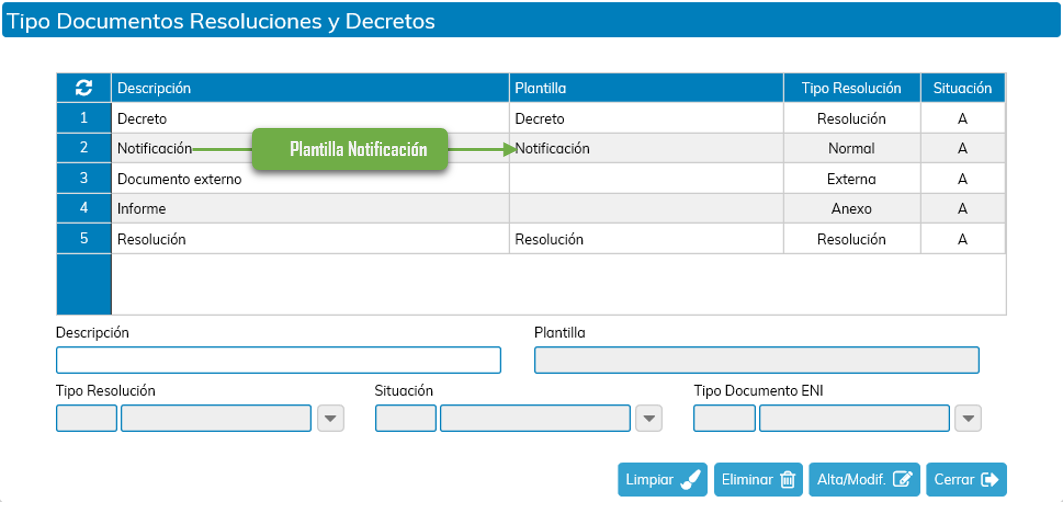Click the refresh icon in table header
This screenshot has width=1063, height=509.
point(84,87)
